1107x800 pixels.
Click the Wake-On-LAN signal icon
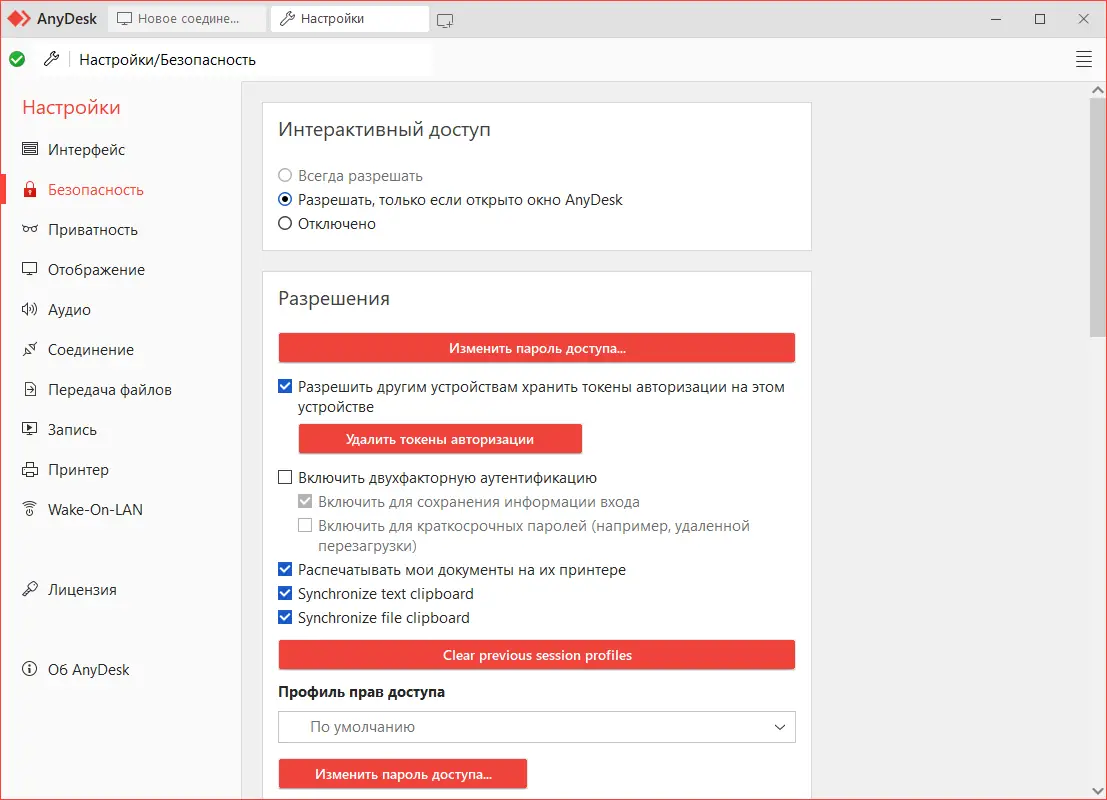click(x=30, y=509)
